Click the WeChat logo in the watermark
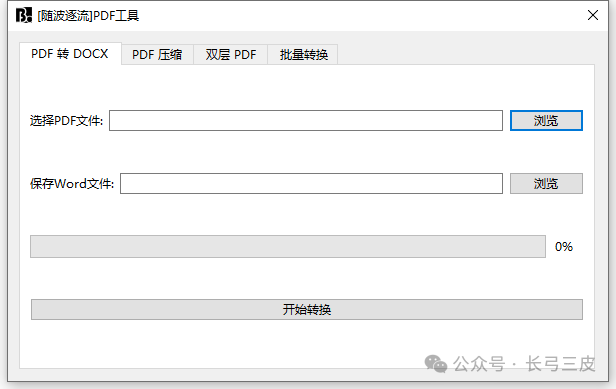 pos(436,363)
